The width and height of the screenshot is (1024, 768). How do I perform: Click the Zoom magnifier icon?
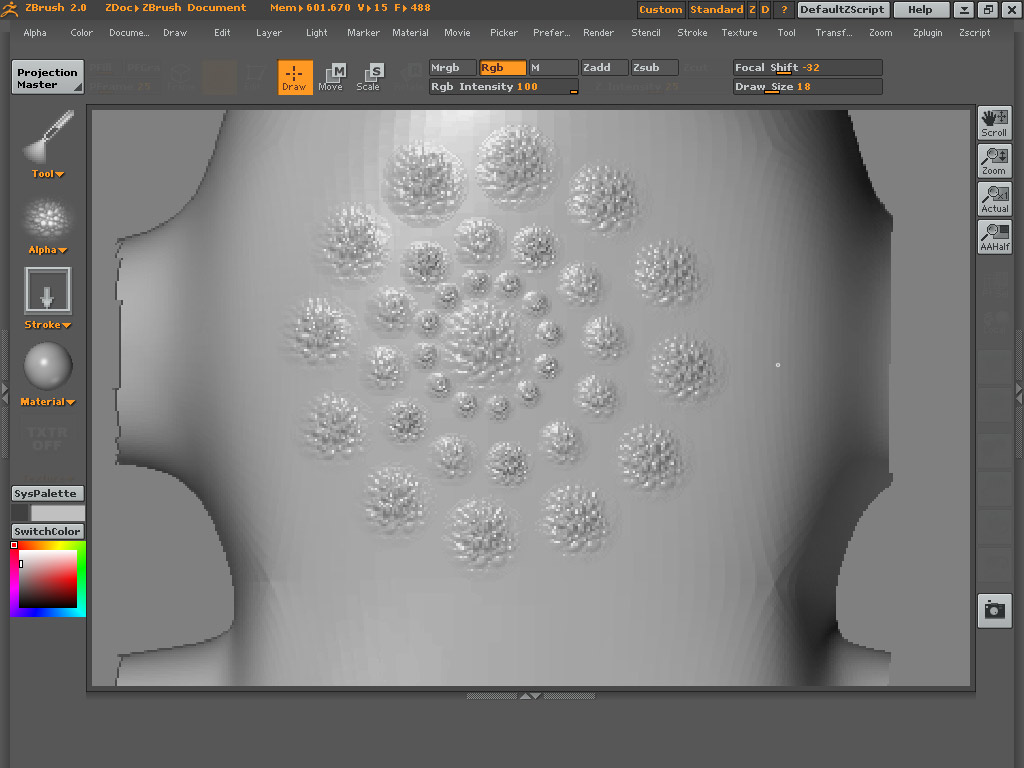click(x=994, y=161)
